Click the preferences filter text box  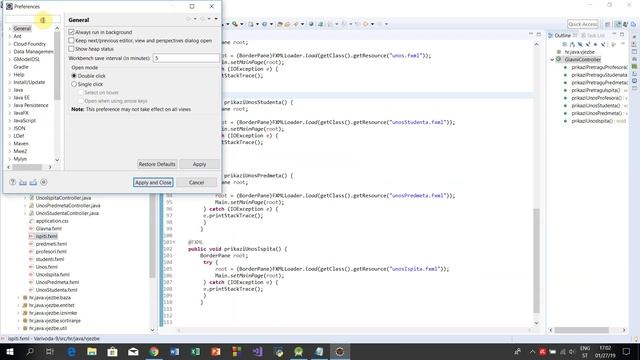33,20
